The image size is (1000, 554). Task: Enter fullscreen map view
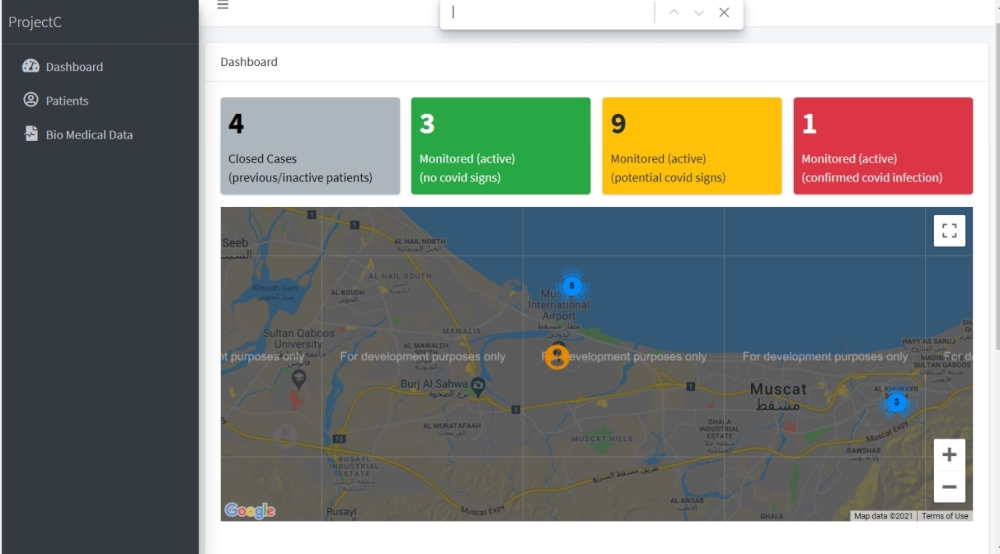[949, 231]
